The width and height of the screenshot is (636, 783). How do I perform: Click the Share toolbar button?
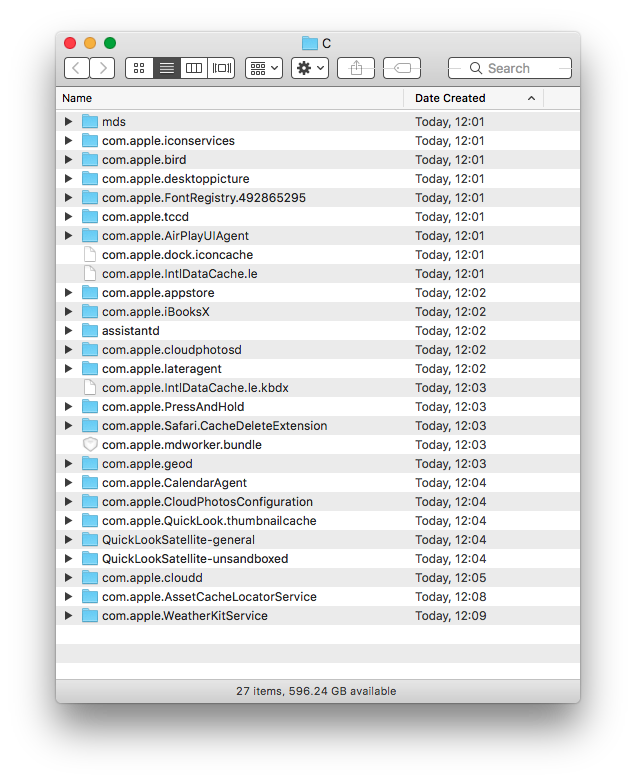[356, 68]
